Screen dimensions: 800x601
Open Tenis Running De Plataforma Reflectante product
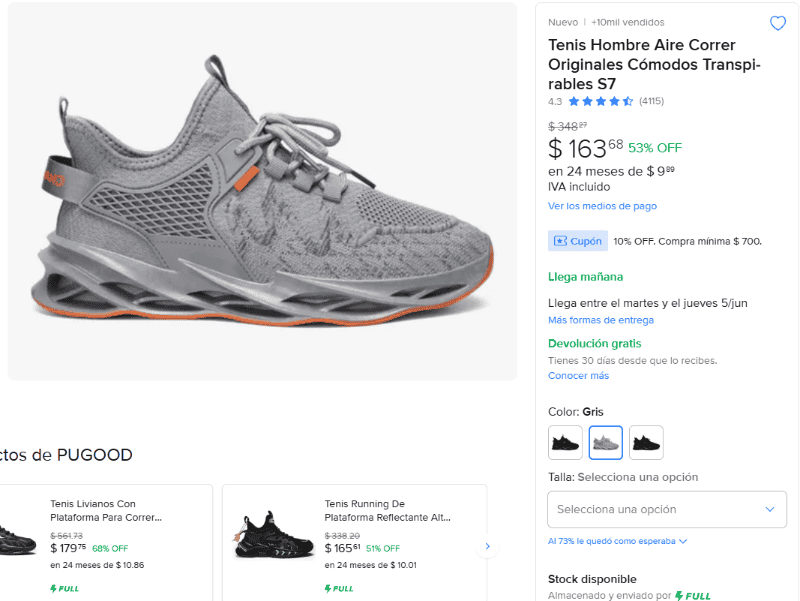[388, 510]
